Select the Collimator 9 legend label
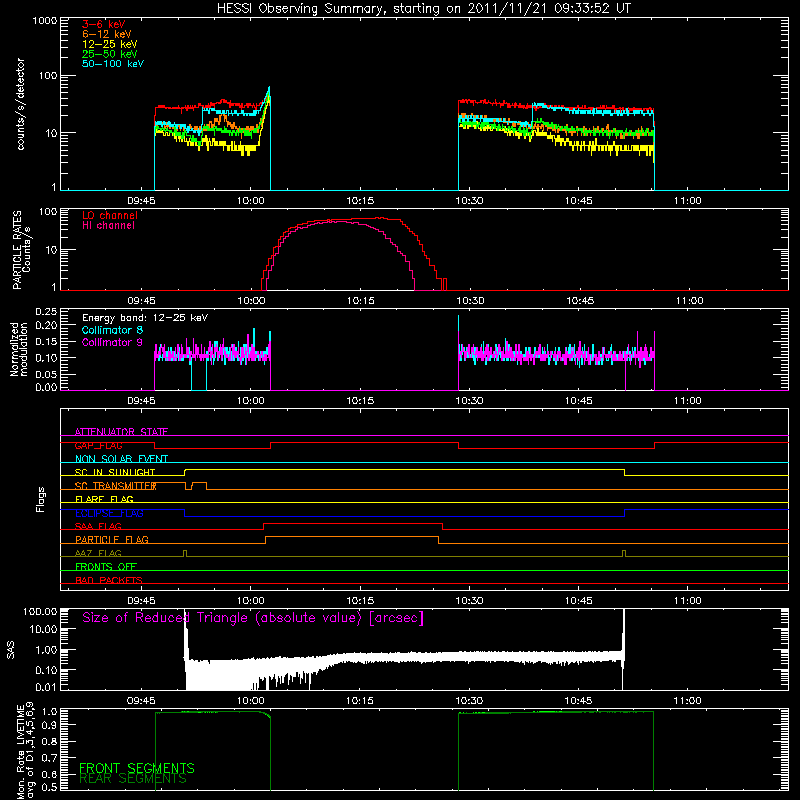The width and height of the screenshot is (800, 800). click(112, 342)
